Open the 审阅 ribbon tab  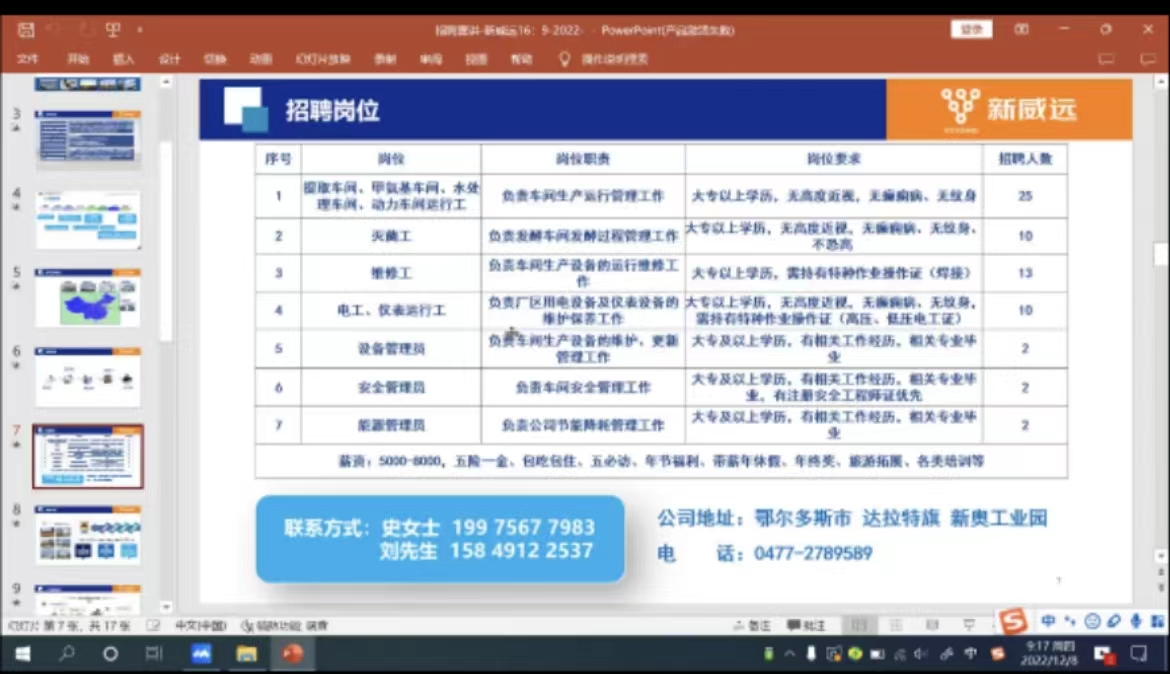(x=431, y=59)
